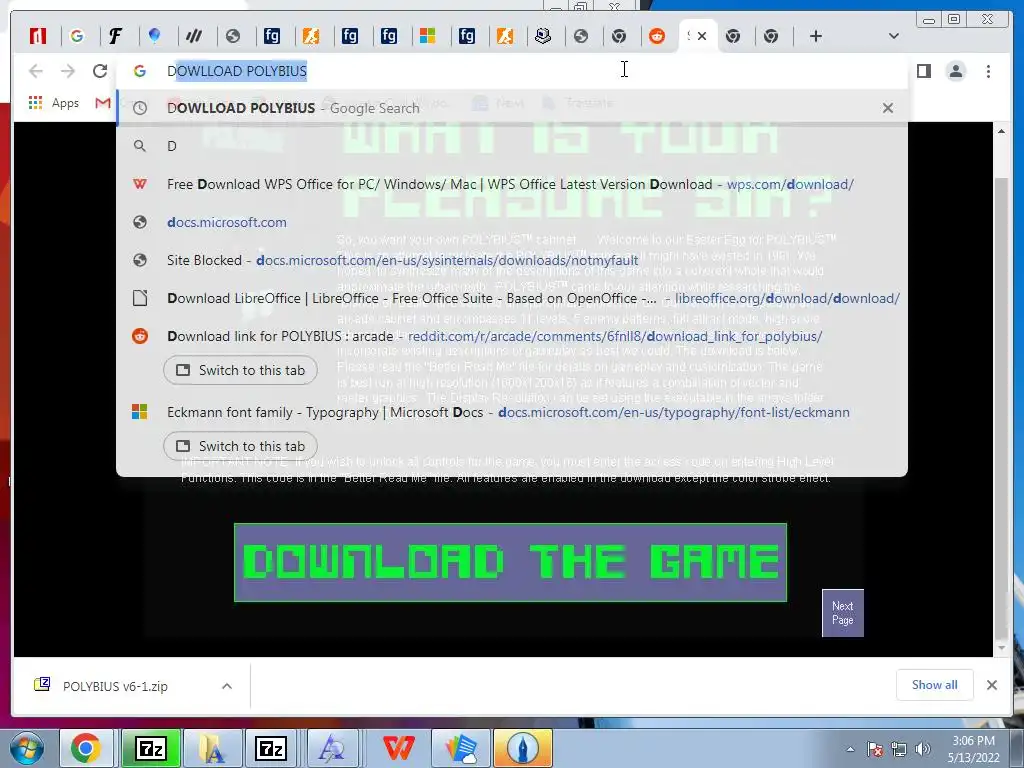Select the DOWLLOAD POLYBIUS Google Search suggestion
Viewport: 1024px width, 768px height.
[511, 108]
